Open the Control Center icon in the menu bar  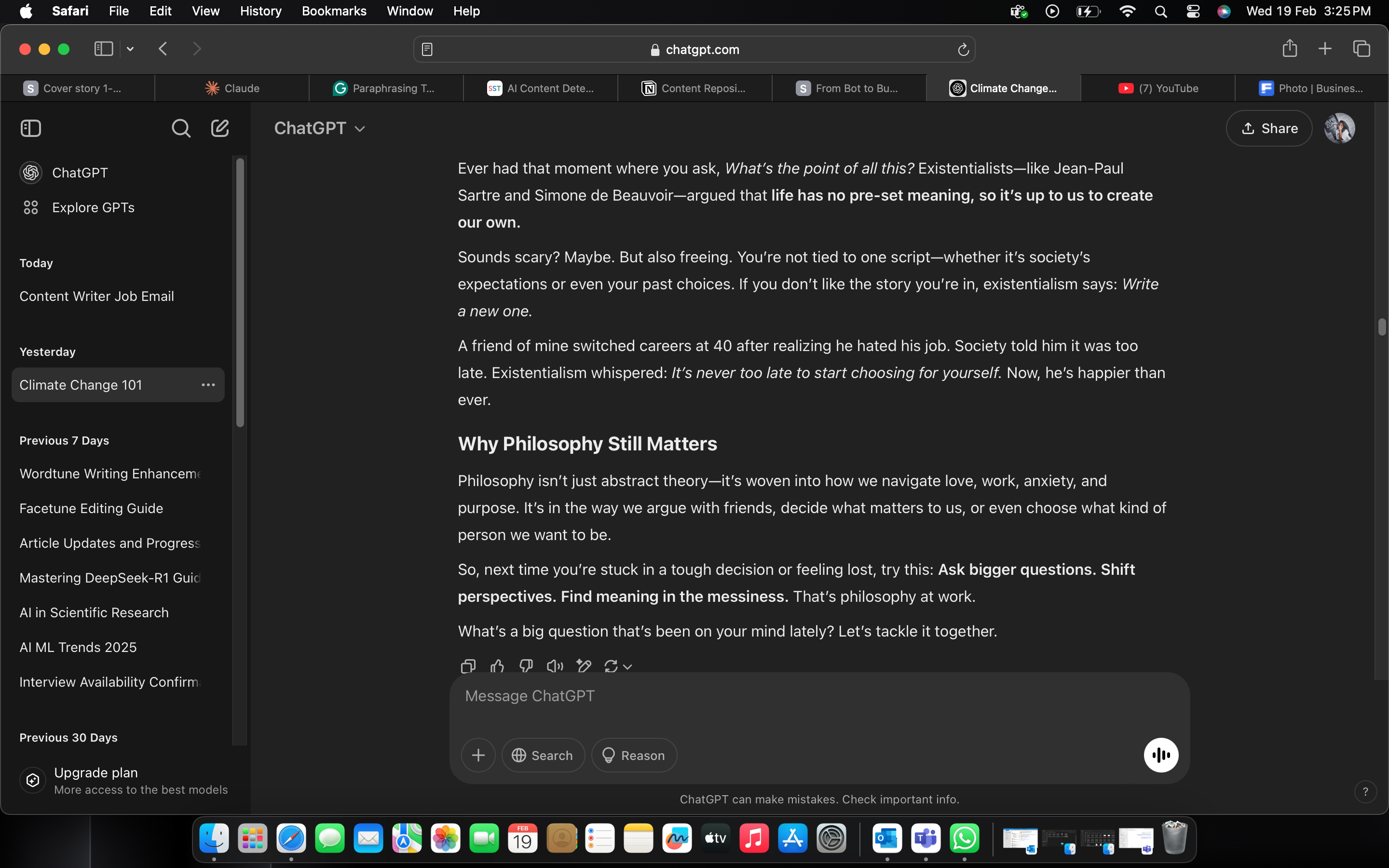pos(1193,11)
